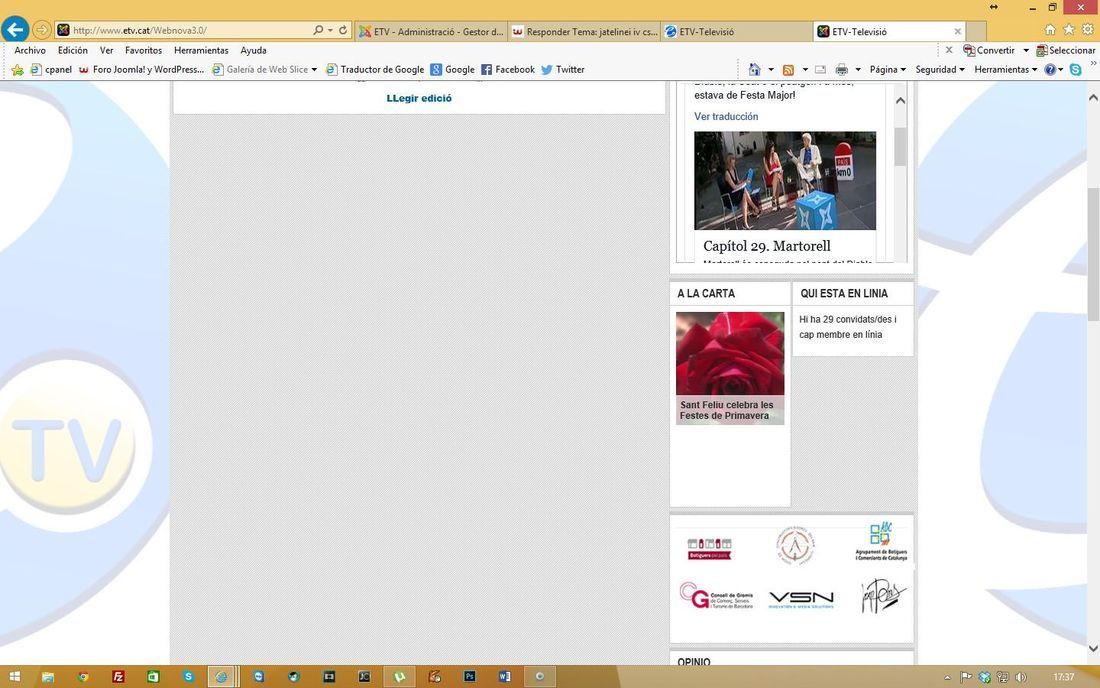Open the Favoritos menu
The height and width of the screenshot is (688, 1100).
point(143,50)
